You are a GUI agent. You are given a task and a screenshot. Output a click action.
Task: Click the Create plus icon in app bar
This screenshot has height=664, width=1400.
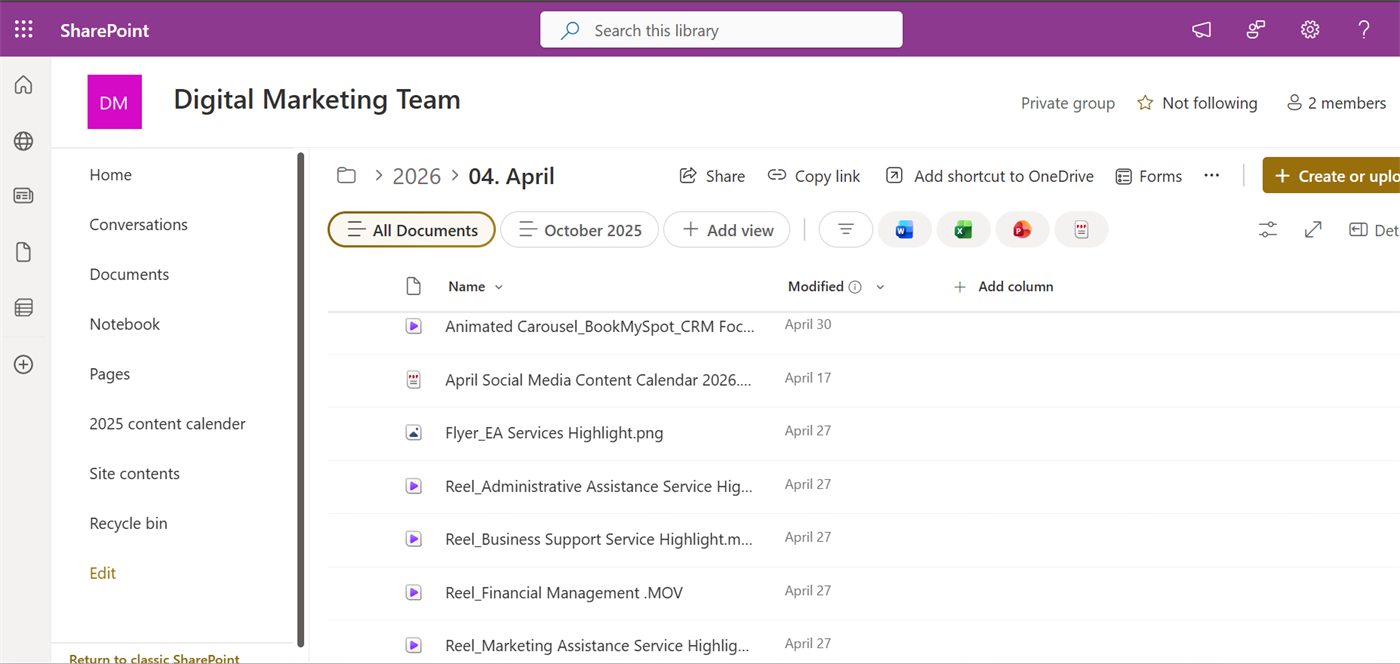[24, 364]
